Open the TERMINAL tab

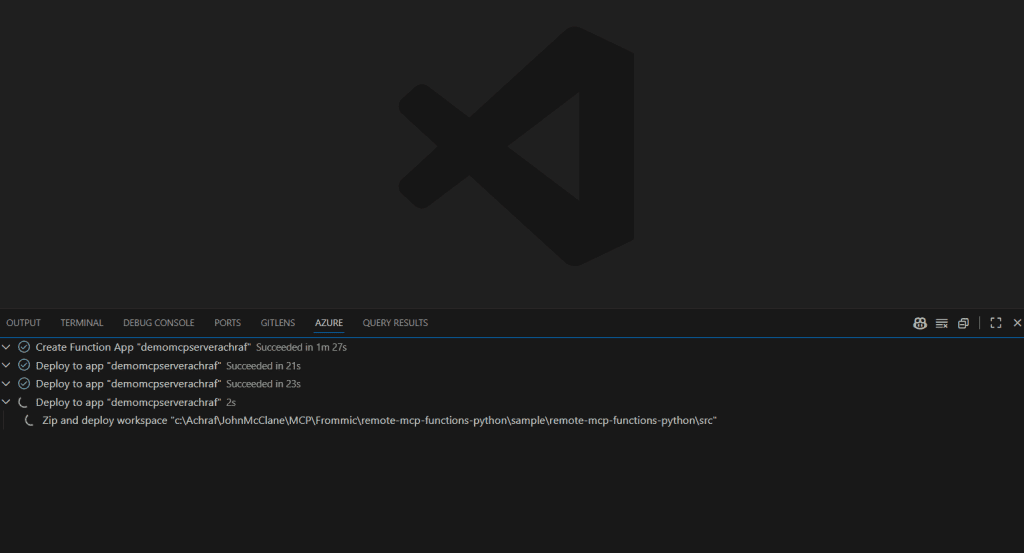point(81,323)
